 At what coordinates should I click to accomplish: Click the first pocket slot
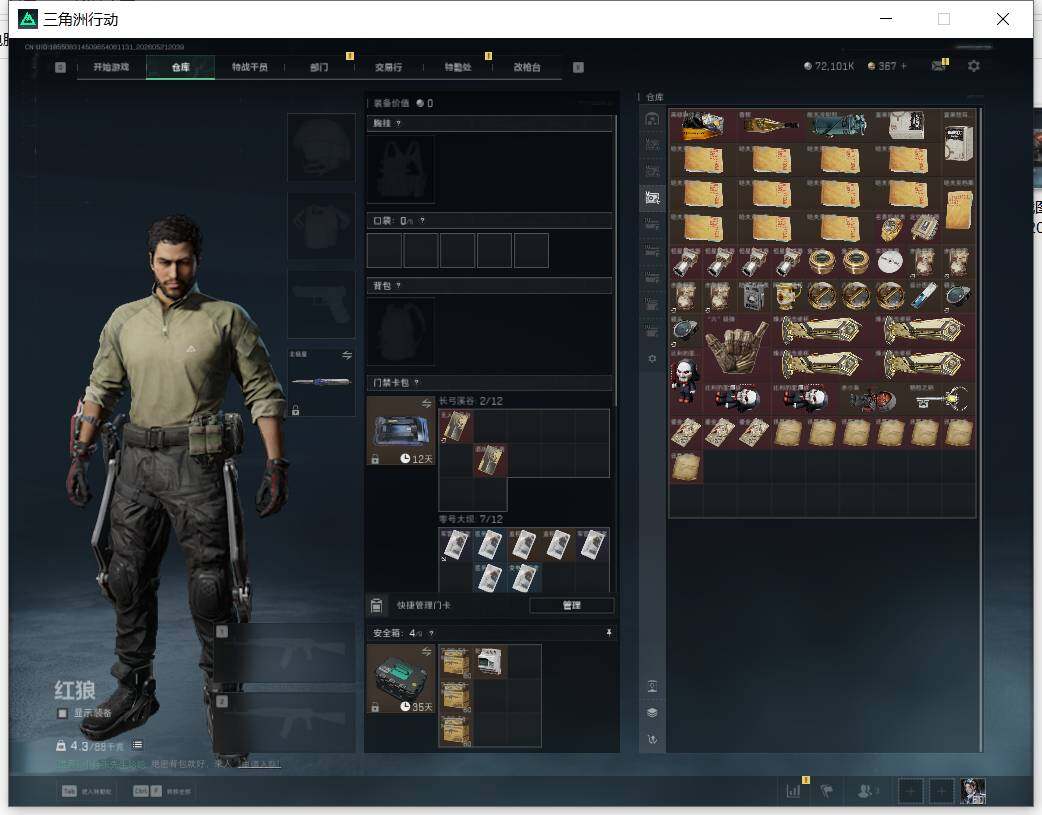tap(384, 251)
